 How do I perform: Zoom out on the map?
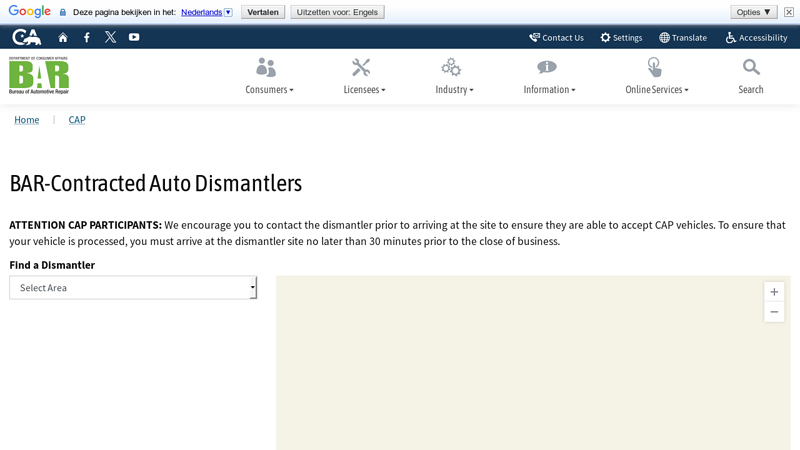(x=774, y=312)
